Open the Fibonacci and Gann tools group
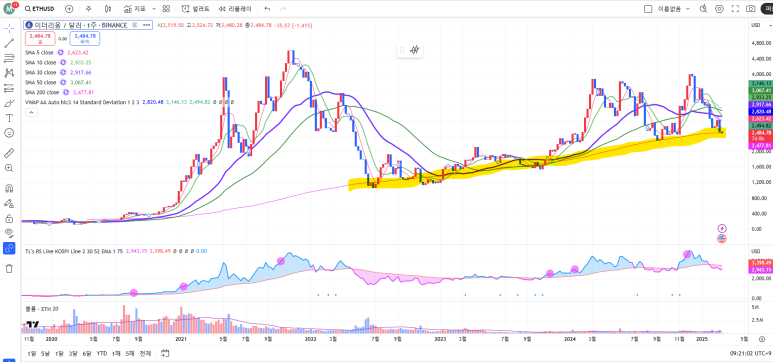This screenshot has width=773, height=362. point(9,58)
